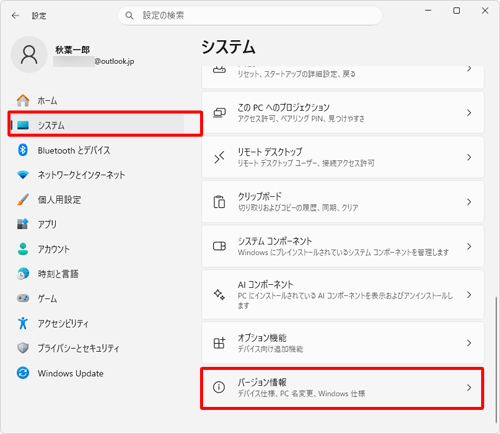Select 時刻と言語 label
Viewport: 500px width, 434px height.
click(58, 274)
